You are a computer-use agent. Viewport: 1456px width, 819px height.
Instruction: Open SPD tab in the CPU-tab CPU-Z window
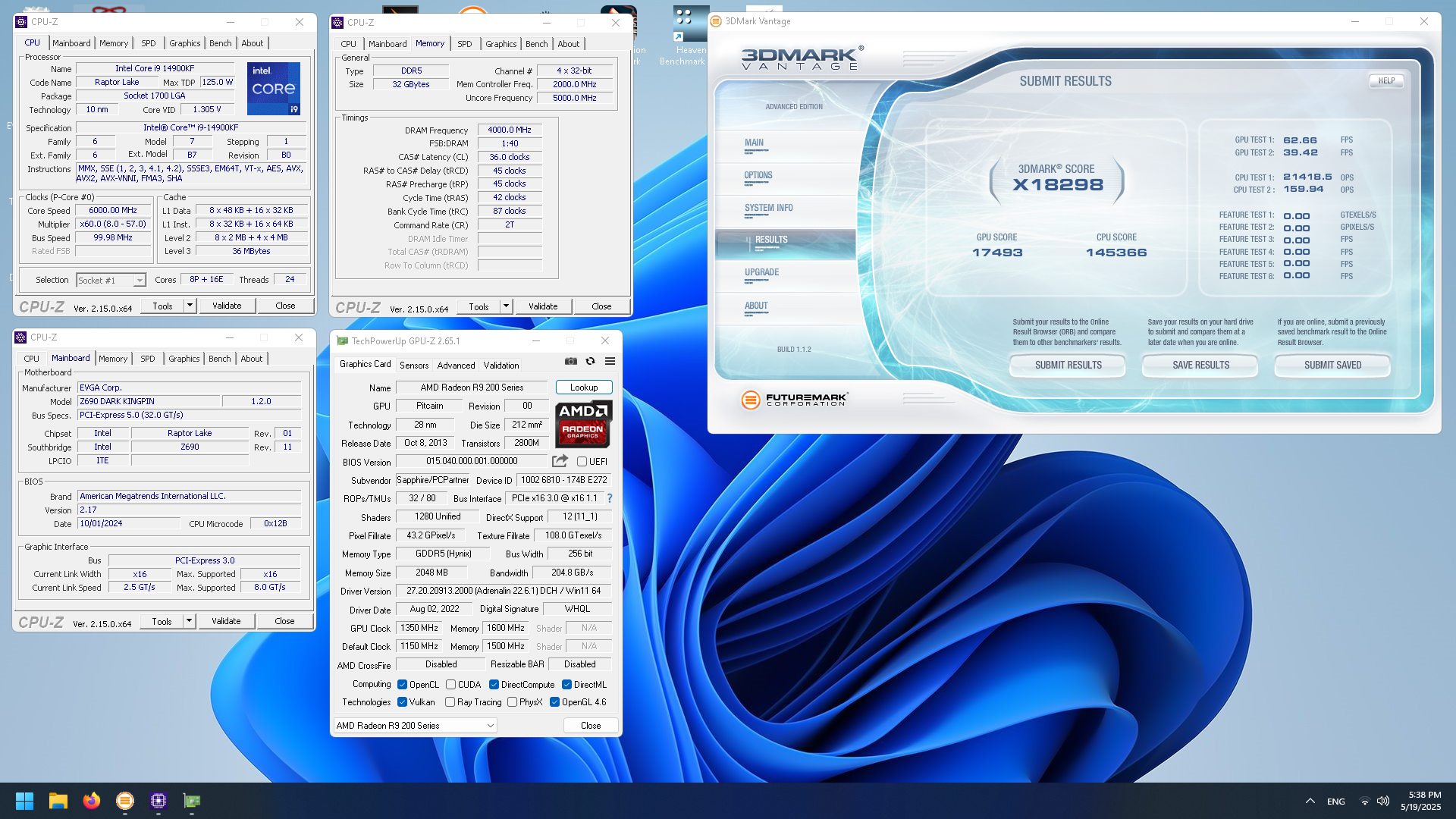point(149,43)
